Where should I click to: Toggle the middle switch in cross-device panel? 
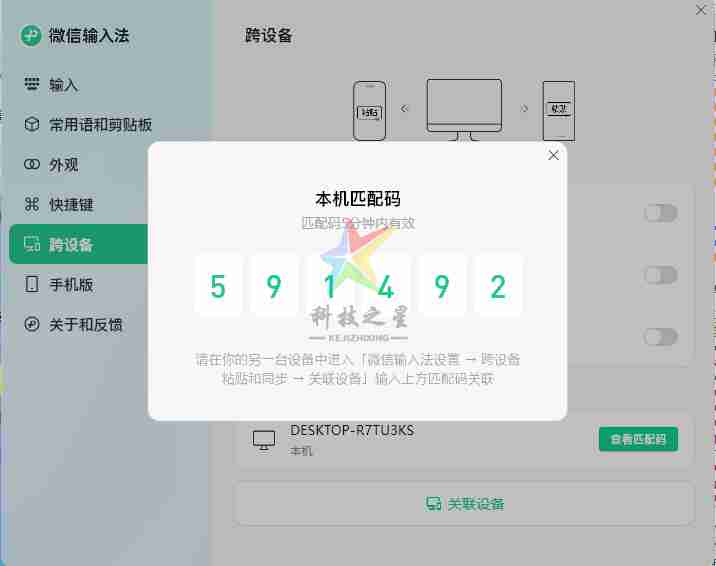click(661, 275)
